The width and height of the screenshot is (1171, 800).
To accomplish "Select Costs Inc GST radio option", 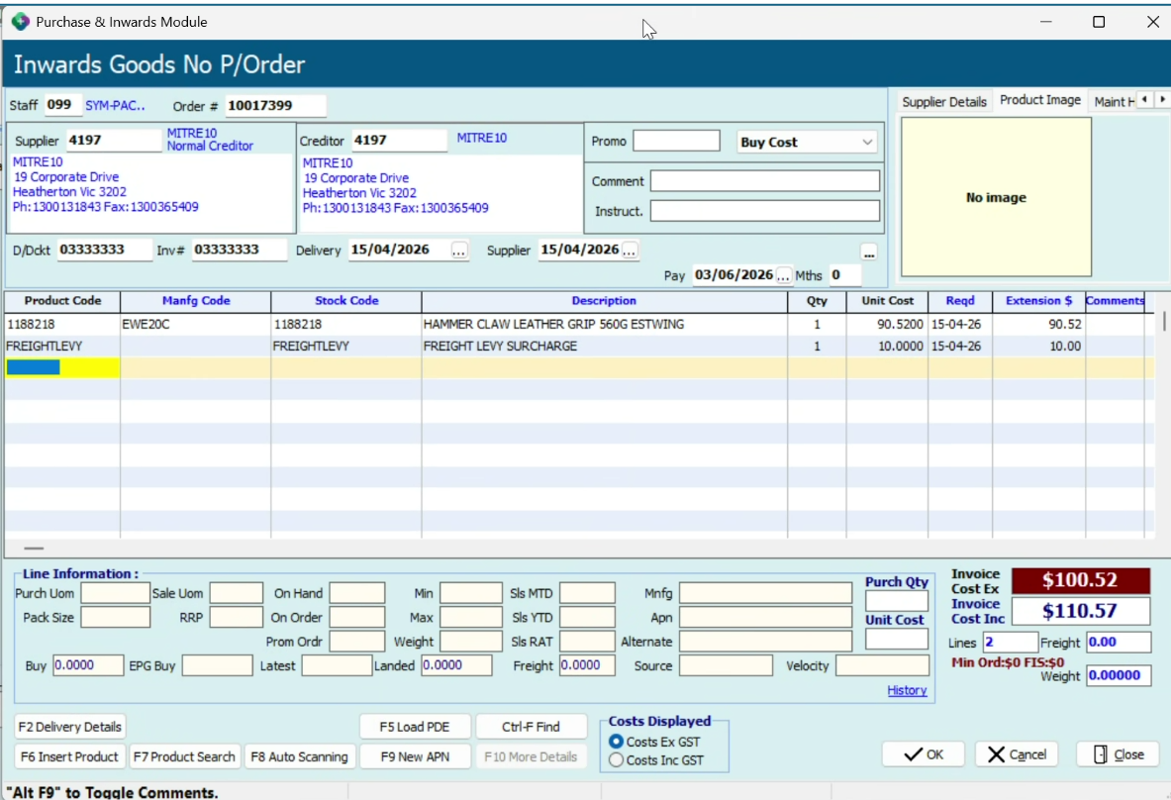I will (x=616, y=760).
